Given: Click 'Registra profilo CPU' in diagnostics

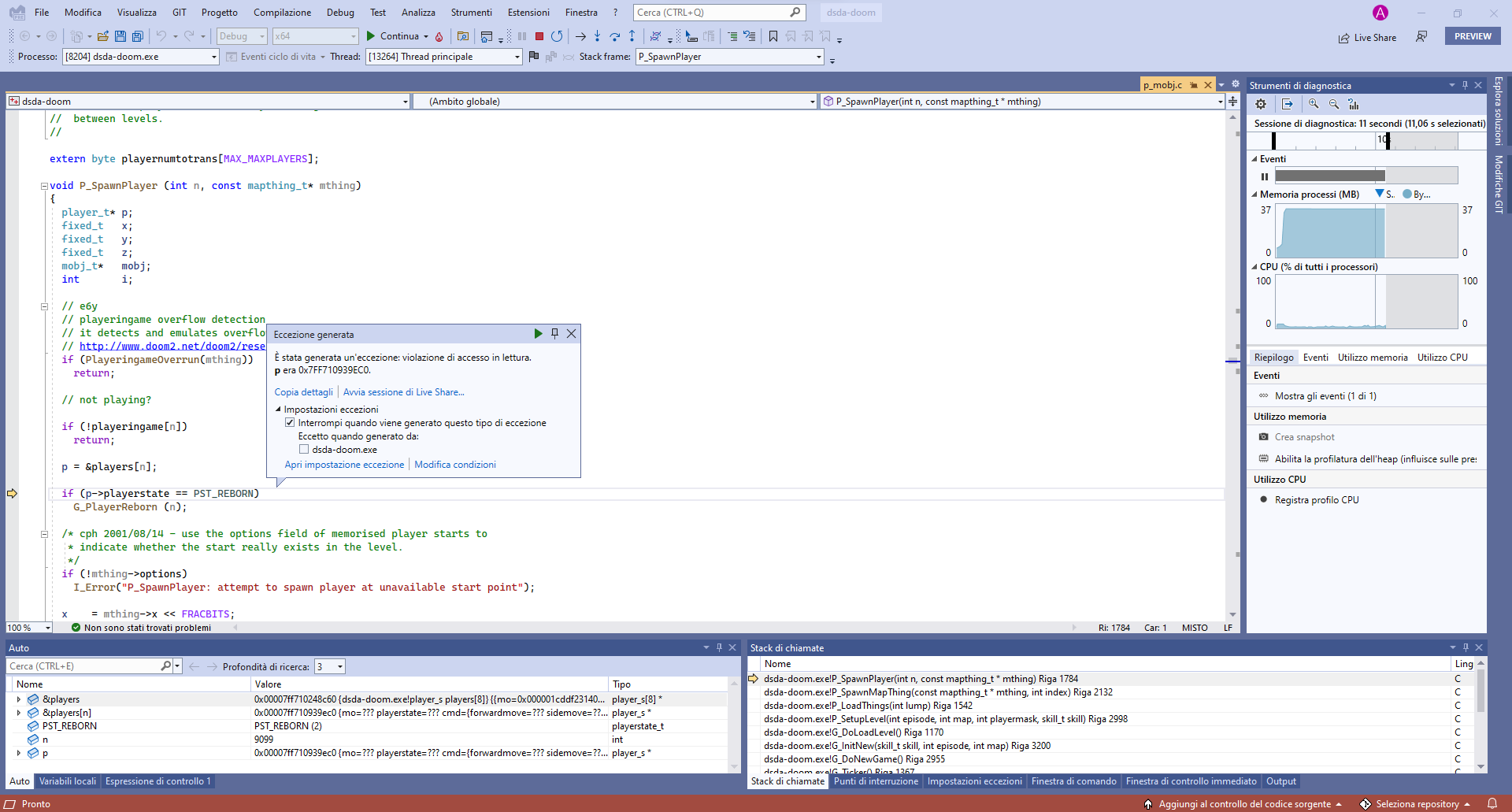Looking at the screenshot, I should [1317, 500].
